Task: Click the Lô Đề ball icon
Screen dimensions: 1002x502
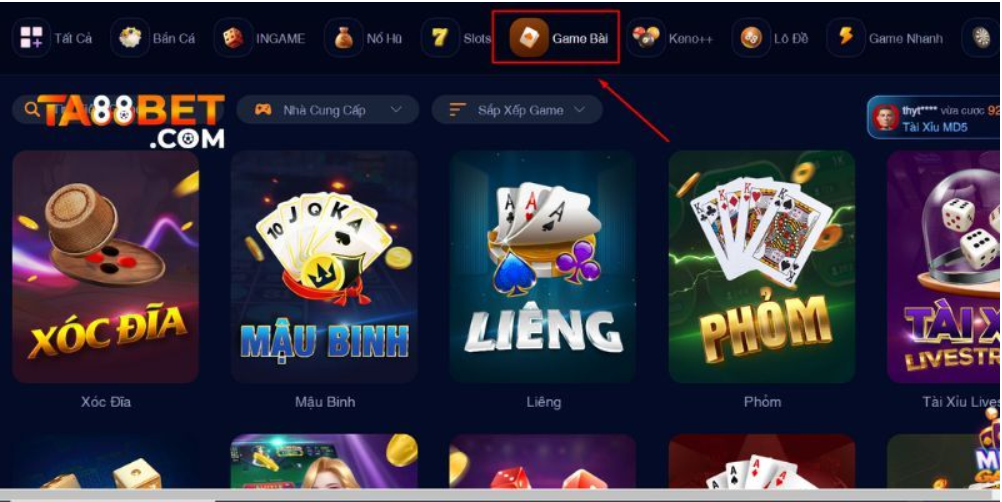Action: 751,38
